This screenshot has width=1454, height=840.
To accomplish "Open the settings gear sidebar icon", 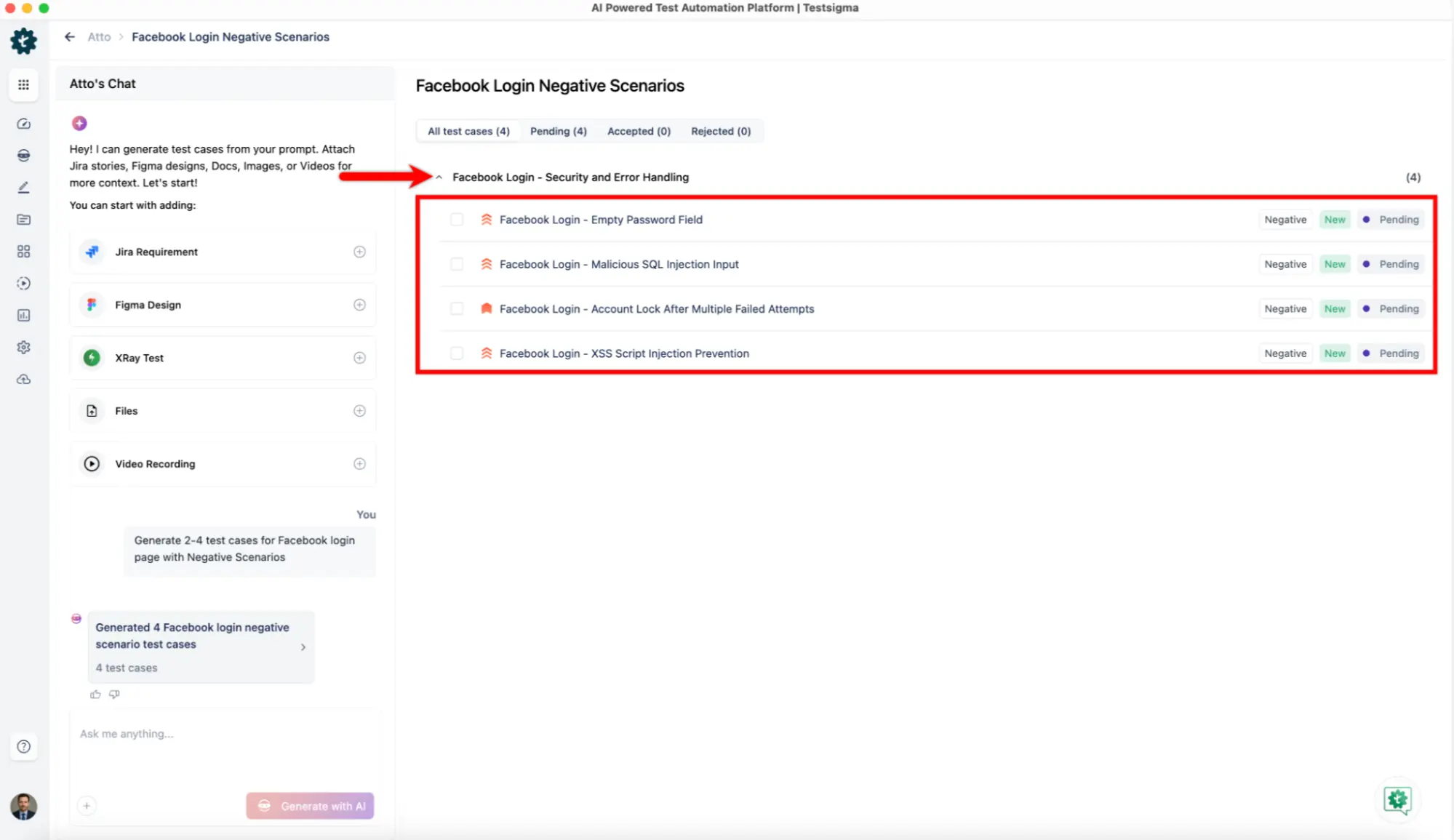I will (23, 347).
